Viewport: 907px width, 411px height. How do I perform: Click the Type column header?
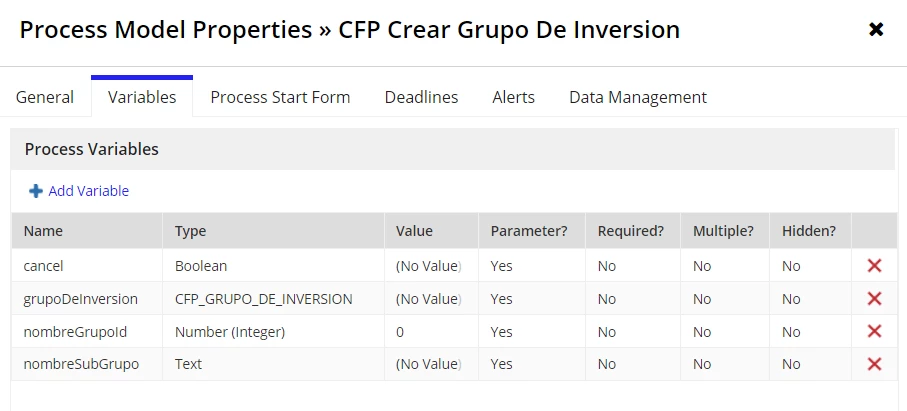190,231
